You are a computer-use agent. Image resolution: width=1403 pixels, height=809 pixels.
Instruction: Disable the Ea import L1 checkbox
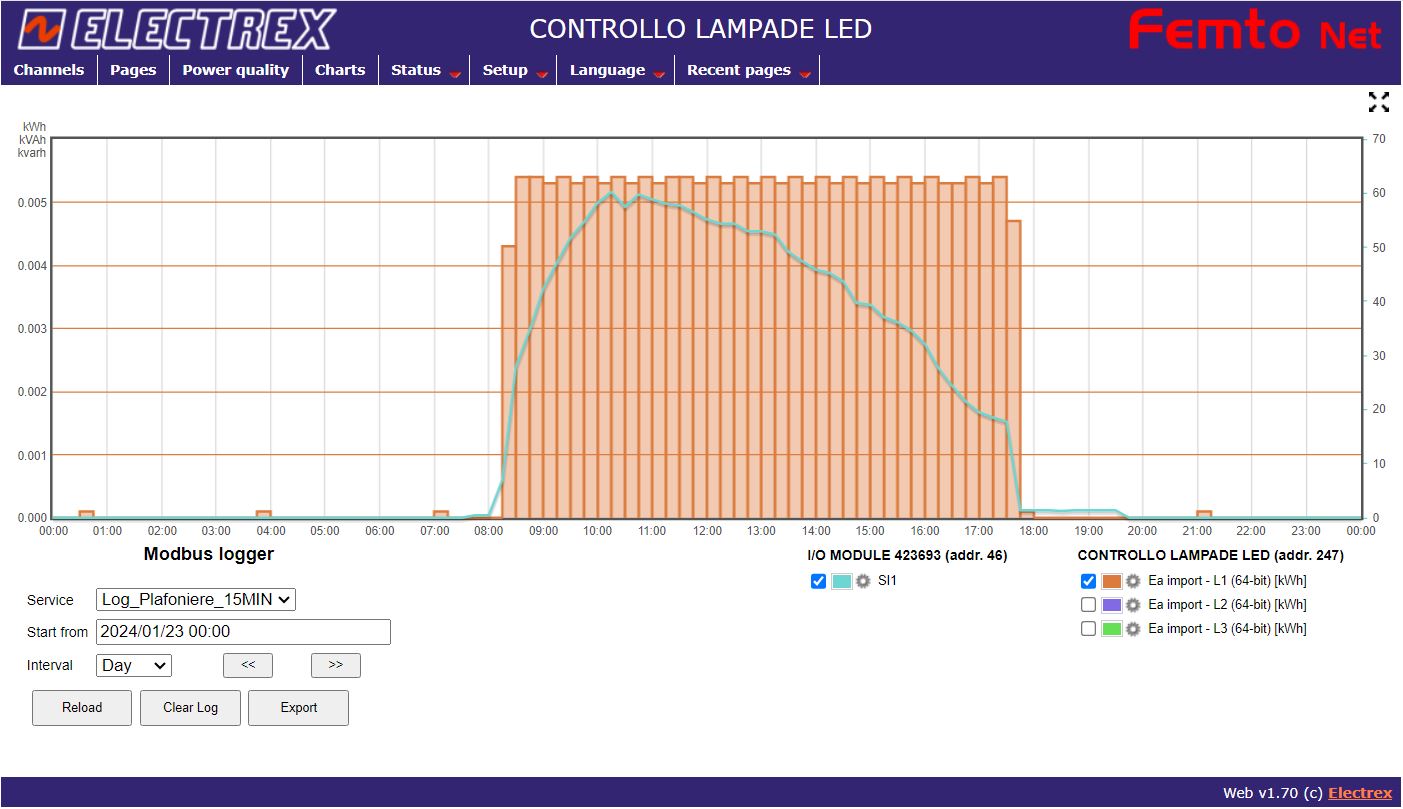coord(1089,581)
